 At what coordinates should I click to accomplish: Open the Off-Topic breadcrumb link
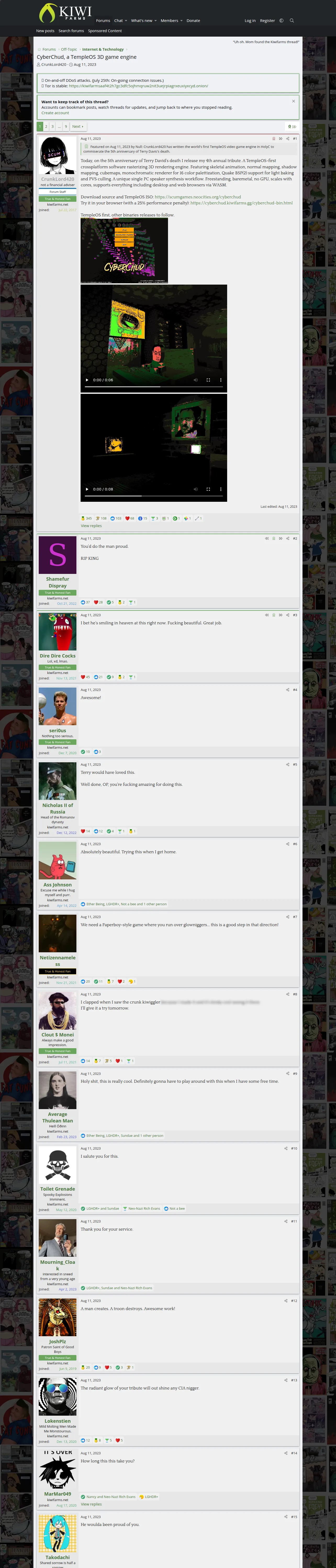coord(69,49)
